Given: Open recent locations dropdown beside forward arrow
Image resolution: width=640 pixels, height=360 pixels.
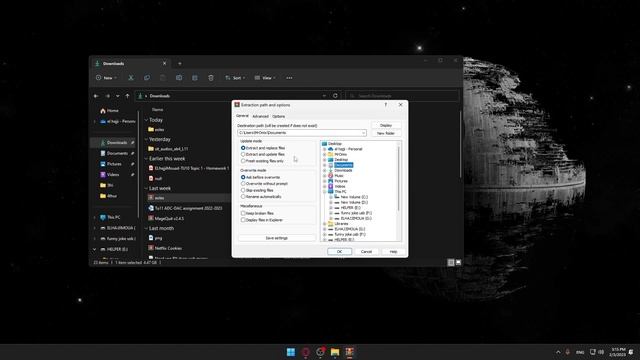Looking at the screenshot, I should (x=118, y=96).
